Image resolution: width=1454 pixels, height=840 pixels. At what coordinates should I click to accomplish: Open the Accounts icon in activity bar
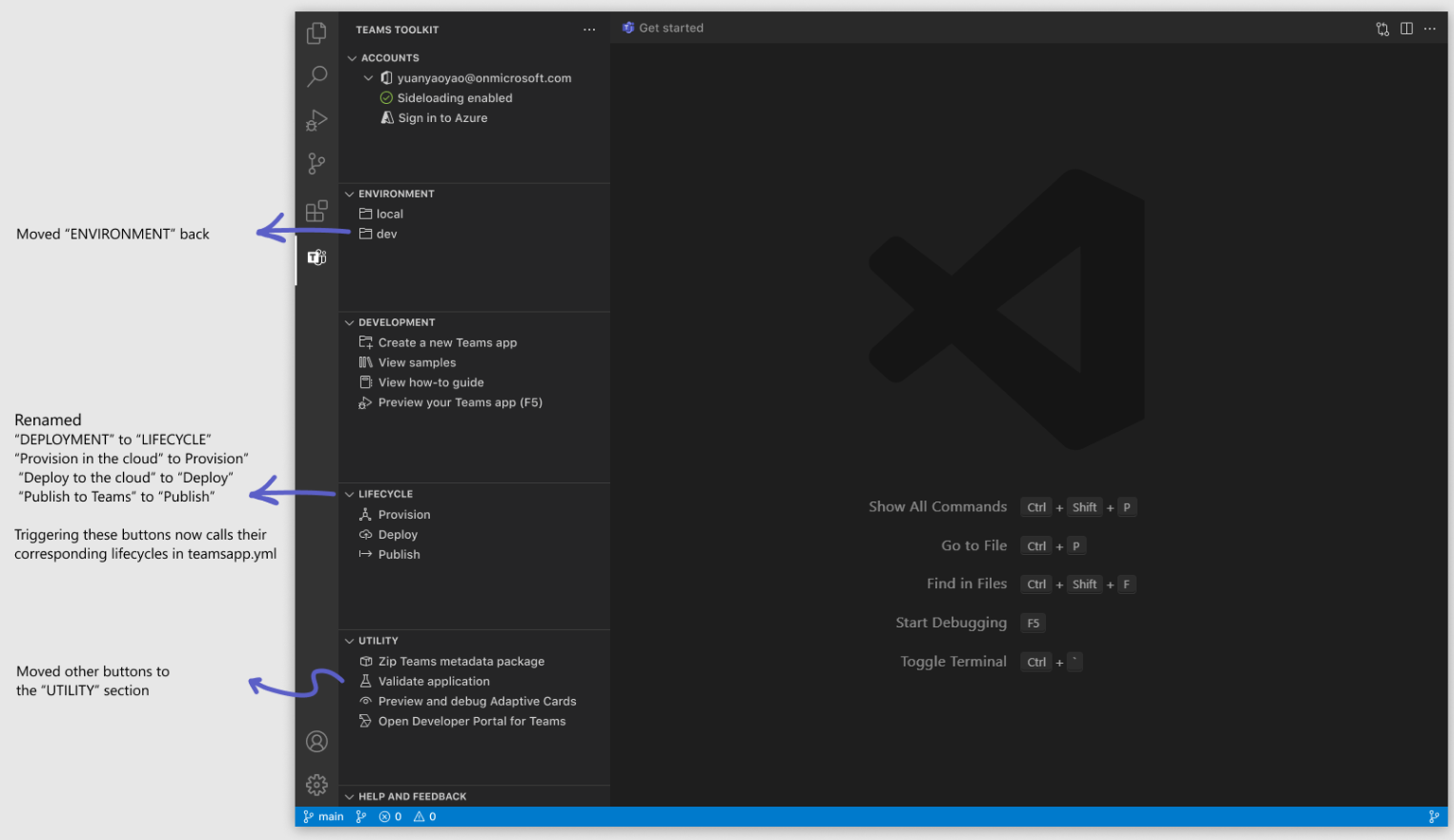click(317, 742)
